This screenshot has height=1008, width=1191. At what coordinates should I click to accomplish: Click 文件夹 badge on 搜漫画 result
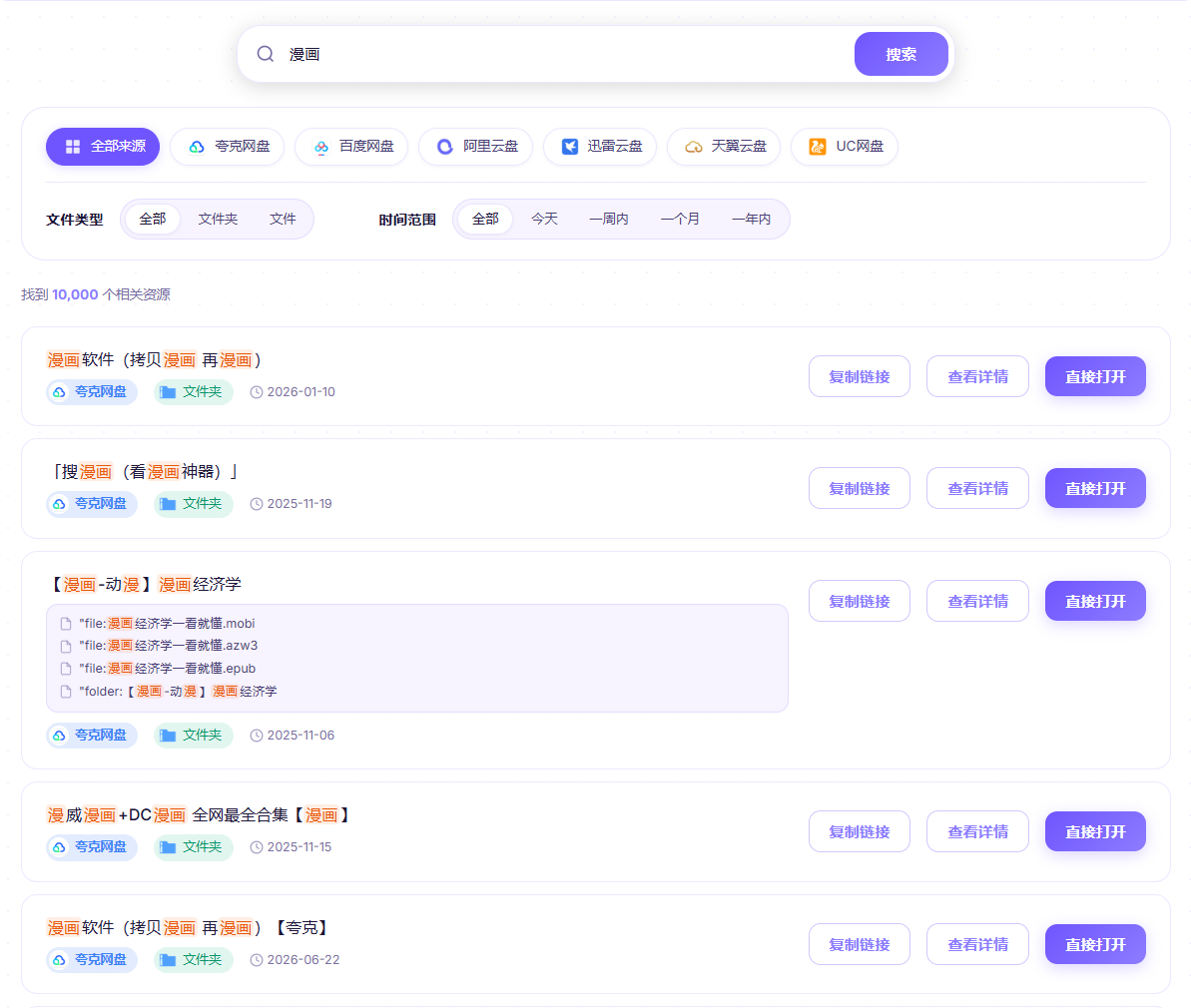tap(193, 504)
